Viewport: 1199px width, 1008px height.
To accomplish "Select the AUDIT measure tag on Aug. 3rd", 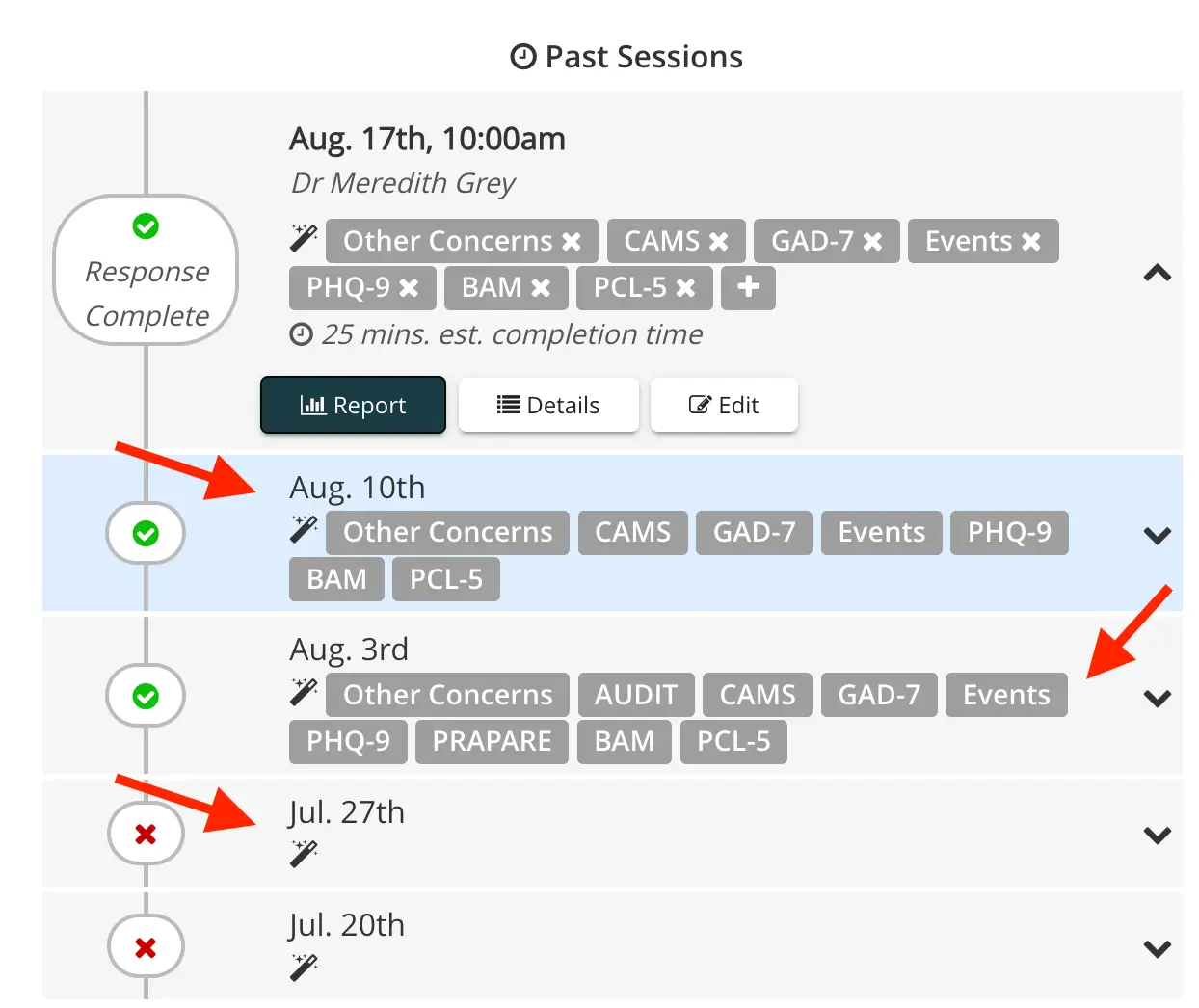I will tap(636, 694).
